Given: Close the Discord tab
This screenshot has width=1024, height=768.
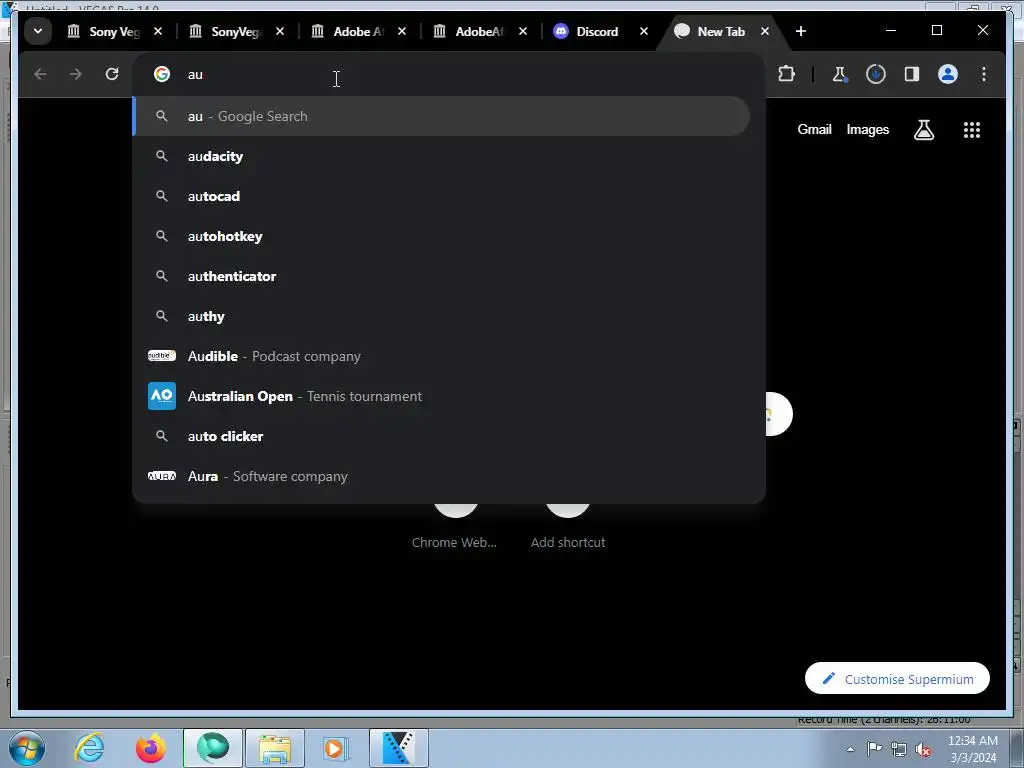Looking at the screenshot, I should pyautogui.click(x=644, y=31).
